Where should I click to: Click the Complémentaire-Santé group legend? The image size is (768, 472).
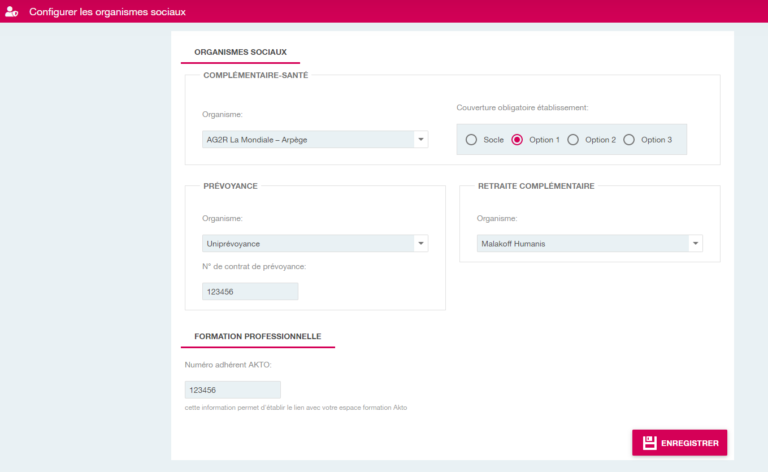255,75
